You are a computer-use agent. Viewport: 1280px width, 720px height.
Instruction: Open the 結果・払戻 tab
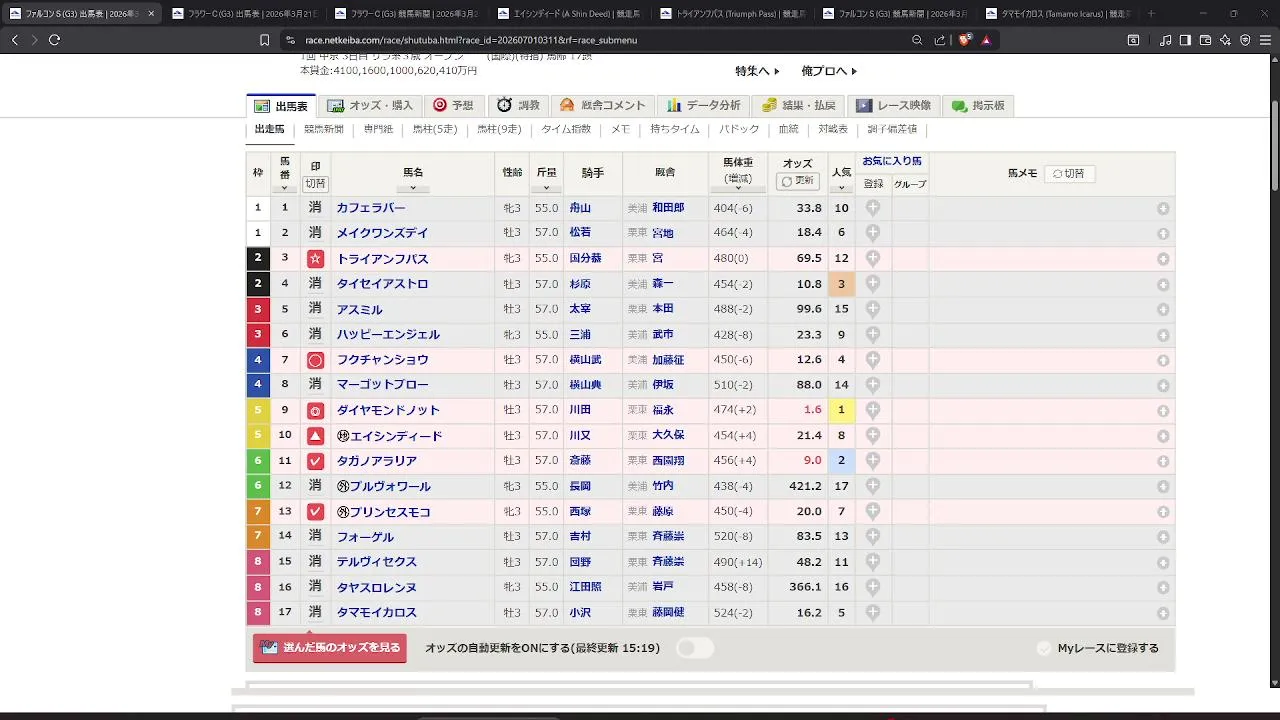coord(799,105)
